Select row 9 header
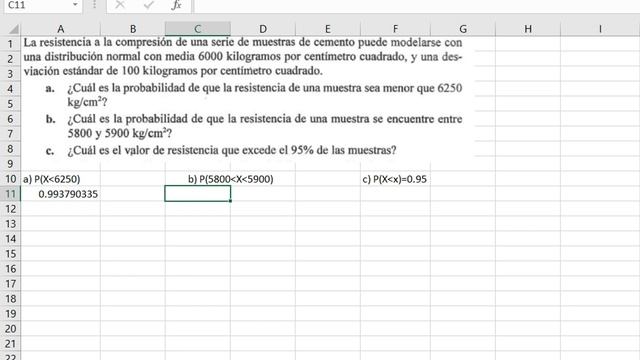This screenshot has width=640, height=360. point(10,164)
